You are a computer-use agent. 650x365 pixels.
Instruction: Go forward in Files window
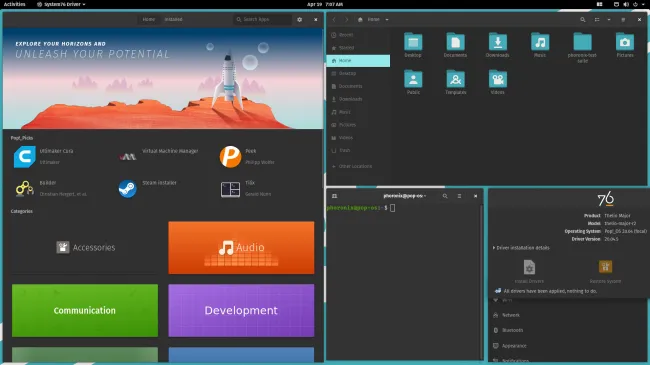pyautogui.click(x=347, y=19)
